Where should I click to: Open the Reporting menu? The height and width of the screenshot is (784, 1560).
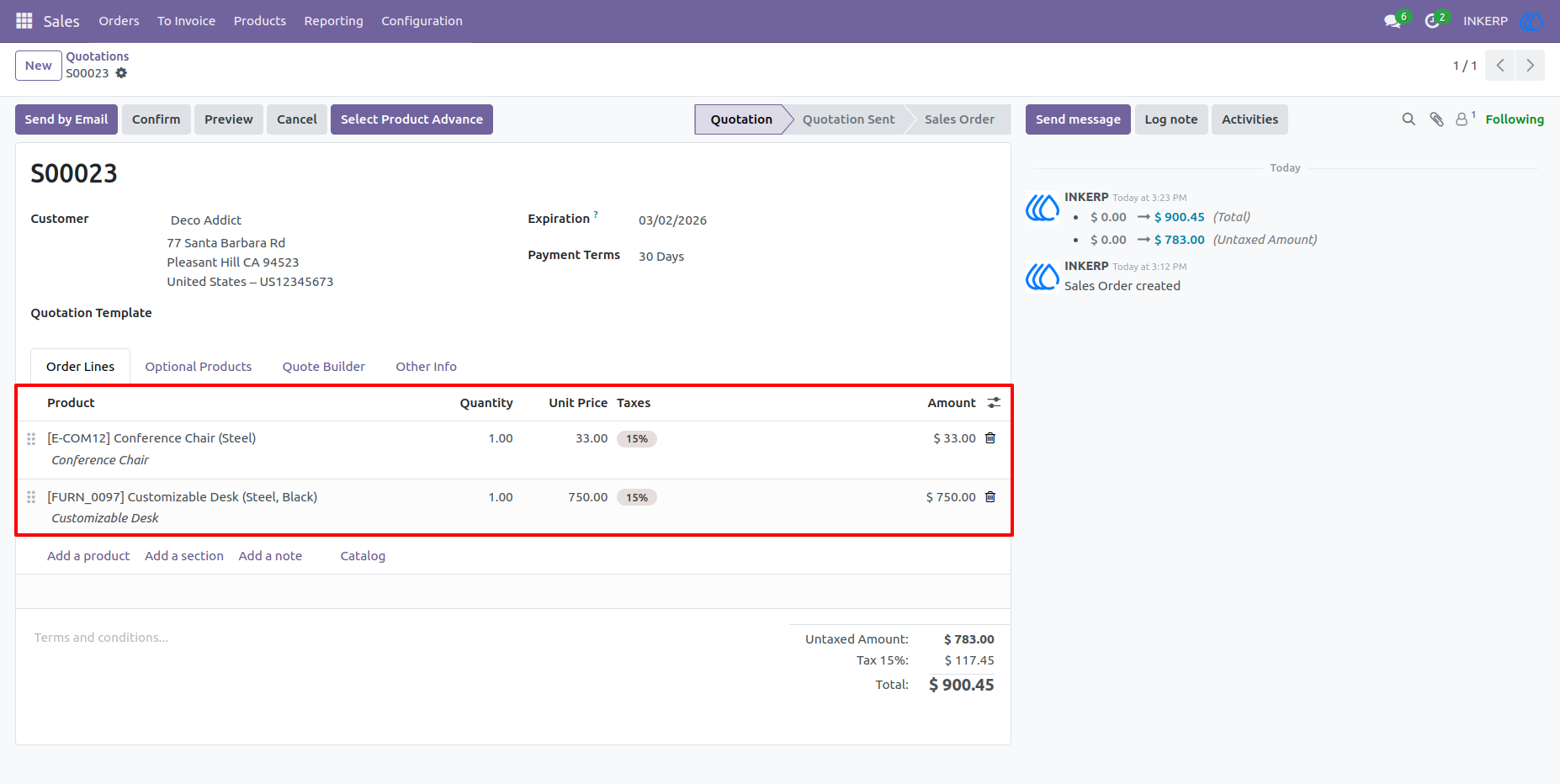(333, 21)
